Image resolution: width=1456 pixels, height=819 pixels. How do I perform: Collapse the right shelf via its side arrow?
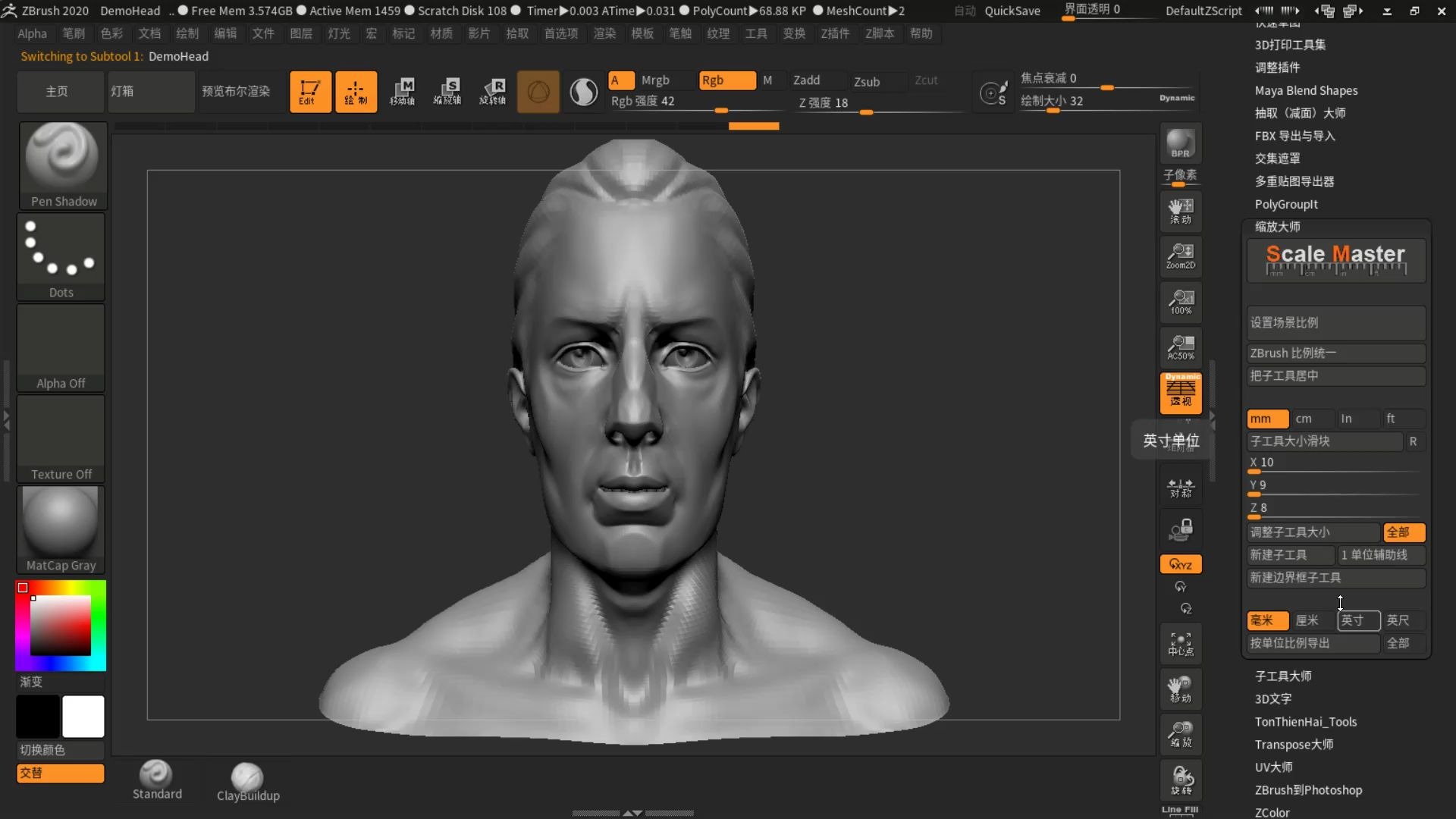pyautogui.click(x=1212, y=417)
